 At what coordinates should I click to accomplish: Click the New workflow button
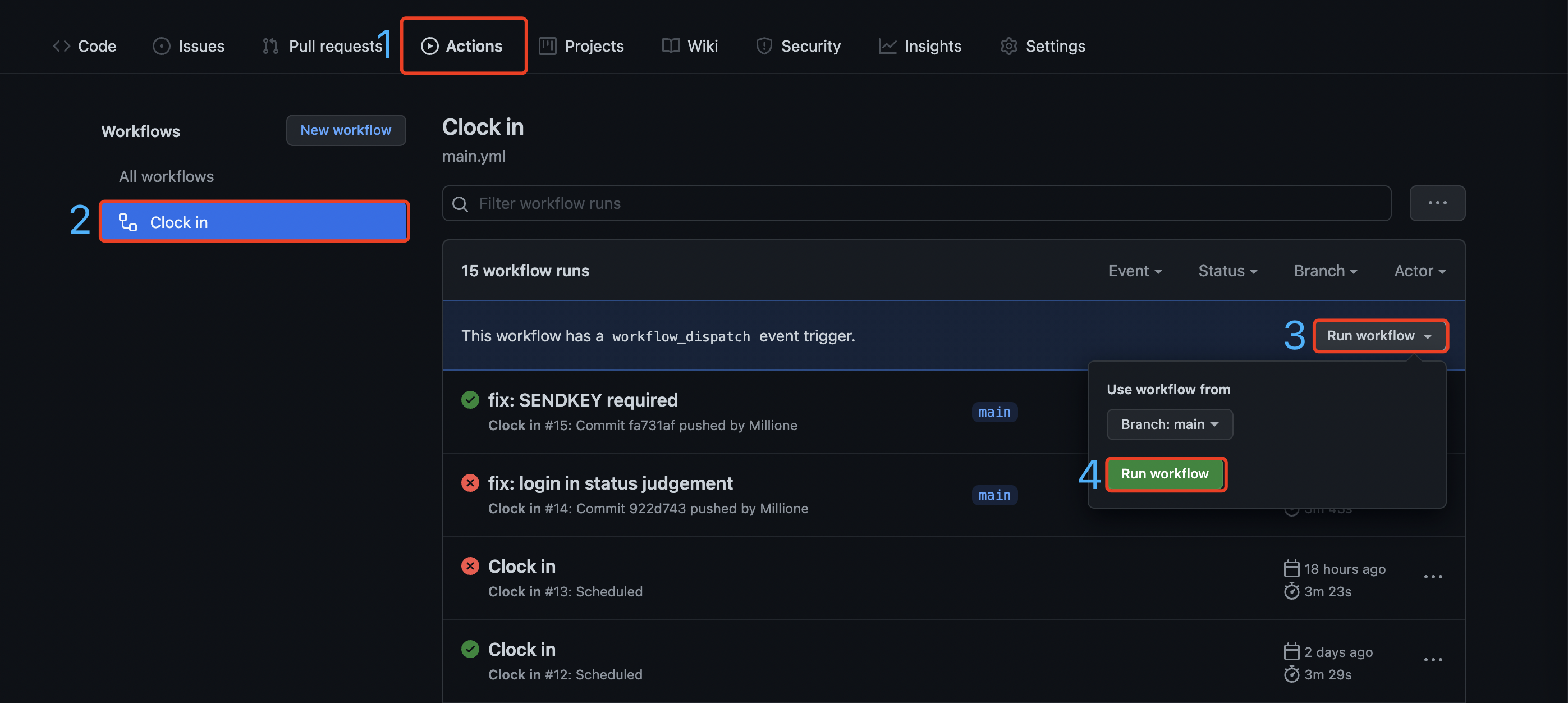[345, 130]
